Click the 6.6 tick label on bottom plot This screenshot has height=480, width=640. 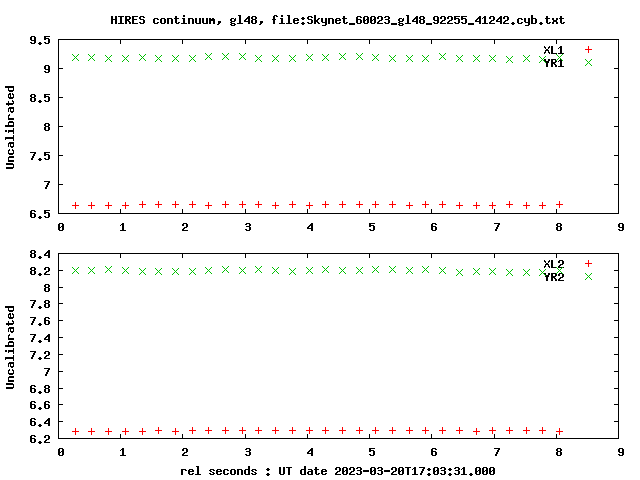click(x=40, y=405)
